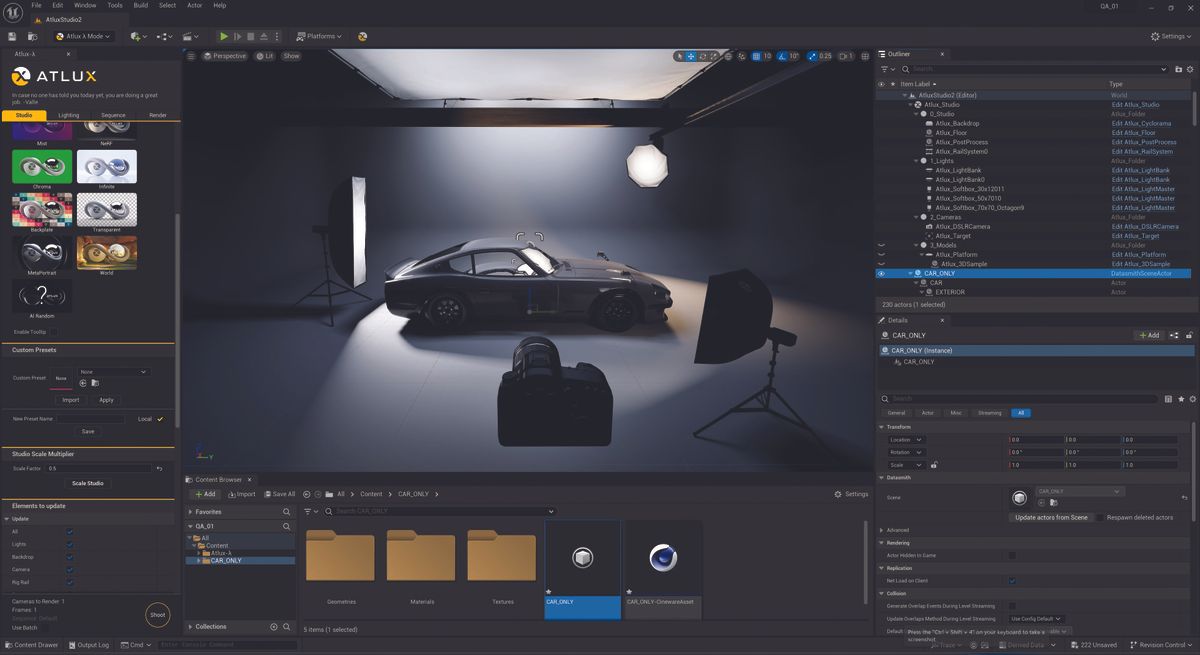
Task: Select the Chroma studio preset
Action: click(40, 166)
